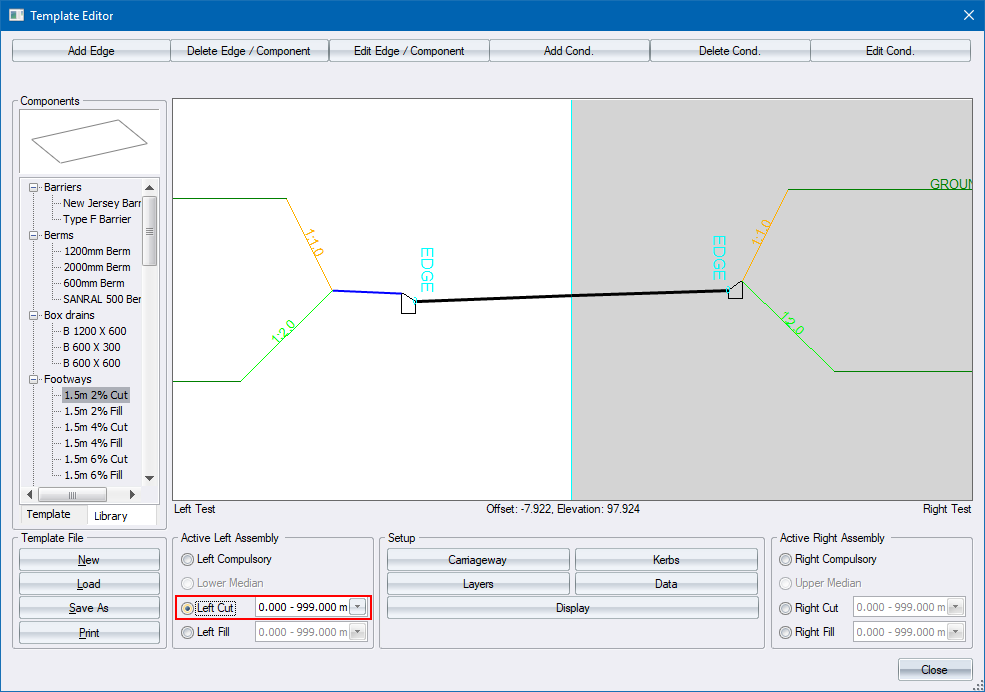Viewport: 985px width, 692px height.
Task: Collapse the Box drains tree node
Action: pyautogui.click(x=35, y=315)
